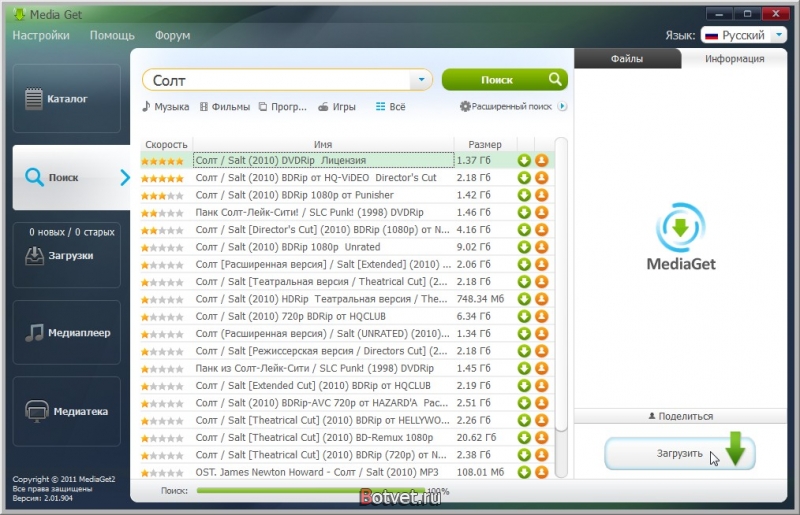
Task: Open Расширенный поиск gear option
Action: tap(506, 106)
